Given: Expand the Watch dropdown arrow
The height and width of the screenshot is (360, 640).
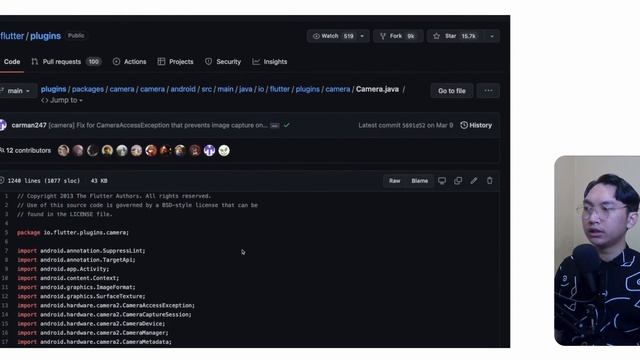Looking at the screenshot, I should click(x=362, y=36).
